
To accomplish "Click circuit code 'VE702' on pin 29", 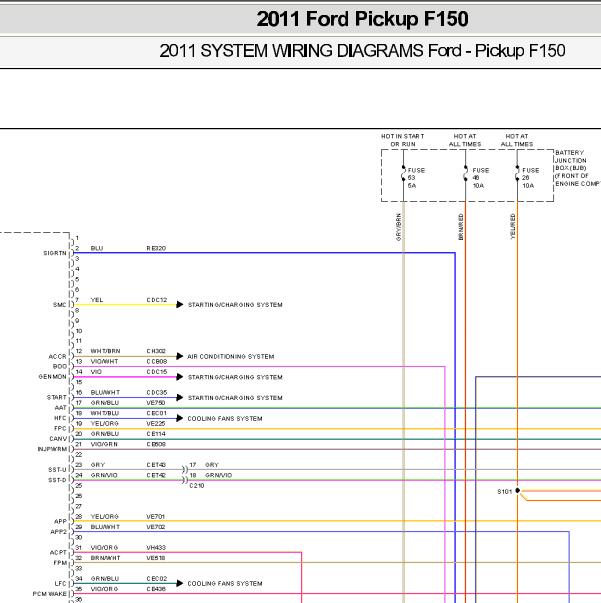I will tap(156, 527).
